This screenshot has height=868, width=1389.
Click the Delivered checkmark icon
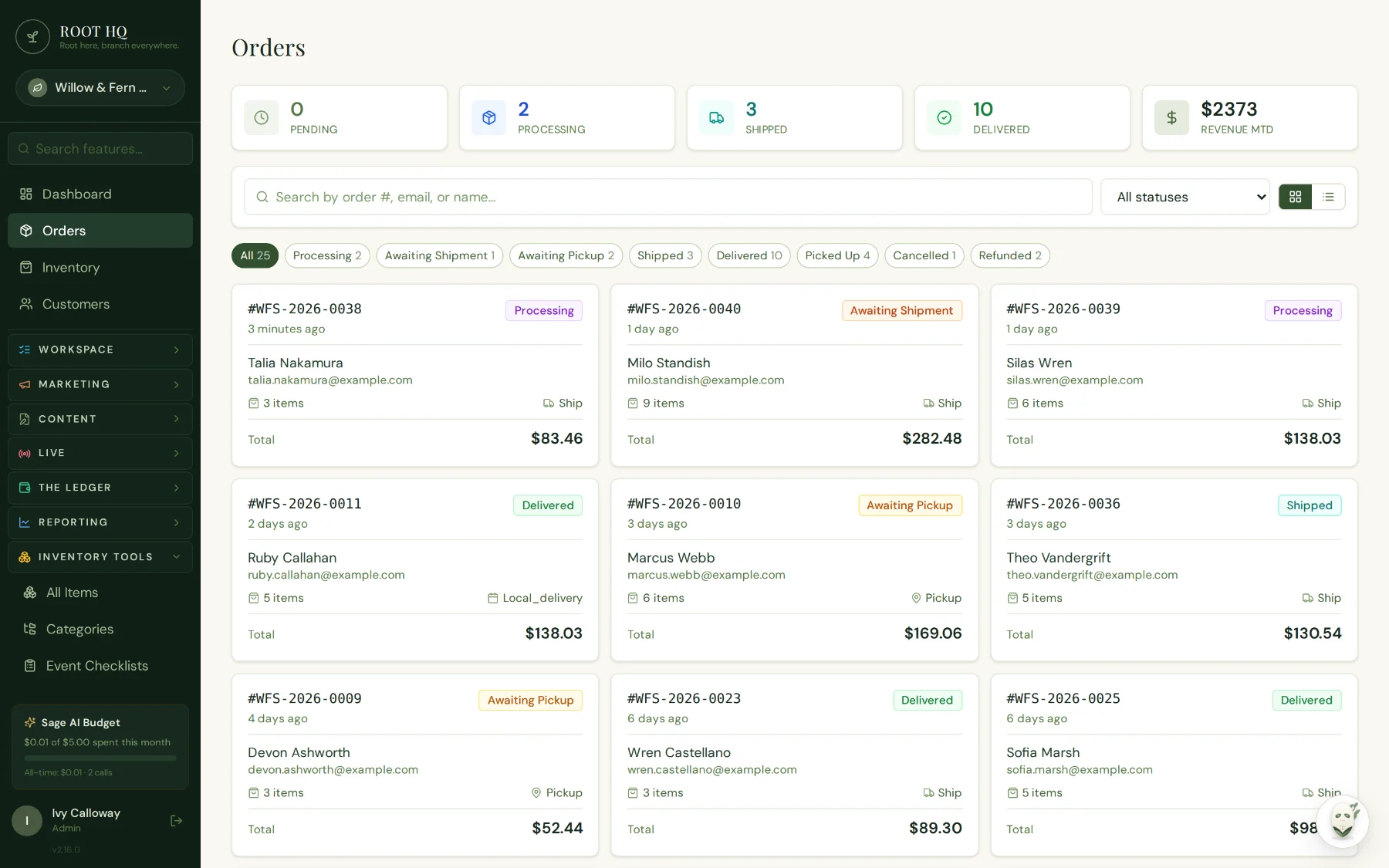[945, 118]
